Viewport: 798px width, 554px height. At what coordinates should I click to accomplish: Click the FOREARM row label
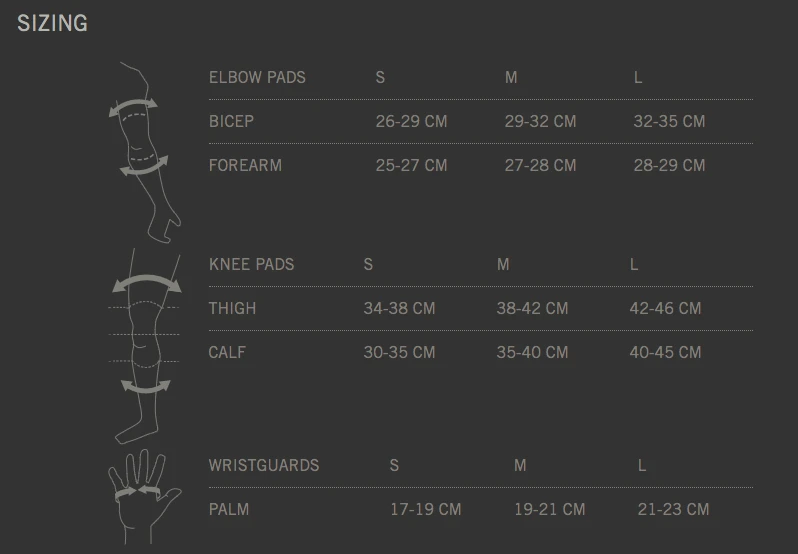245,165
